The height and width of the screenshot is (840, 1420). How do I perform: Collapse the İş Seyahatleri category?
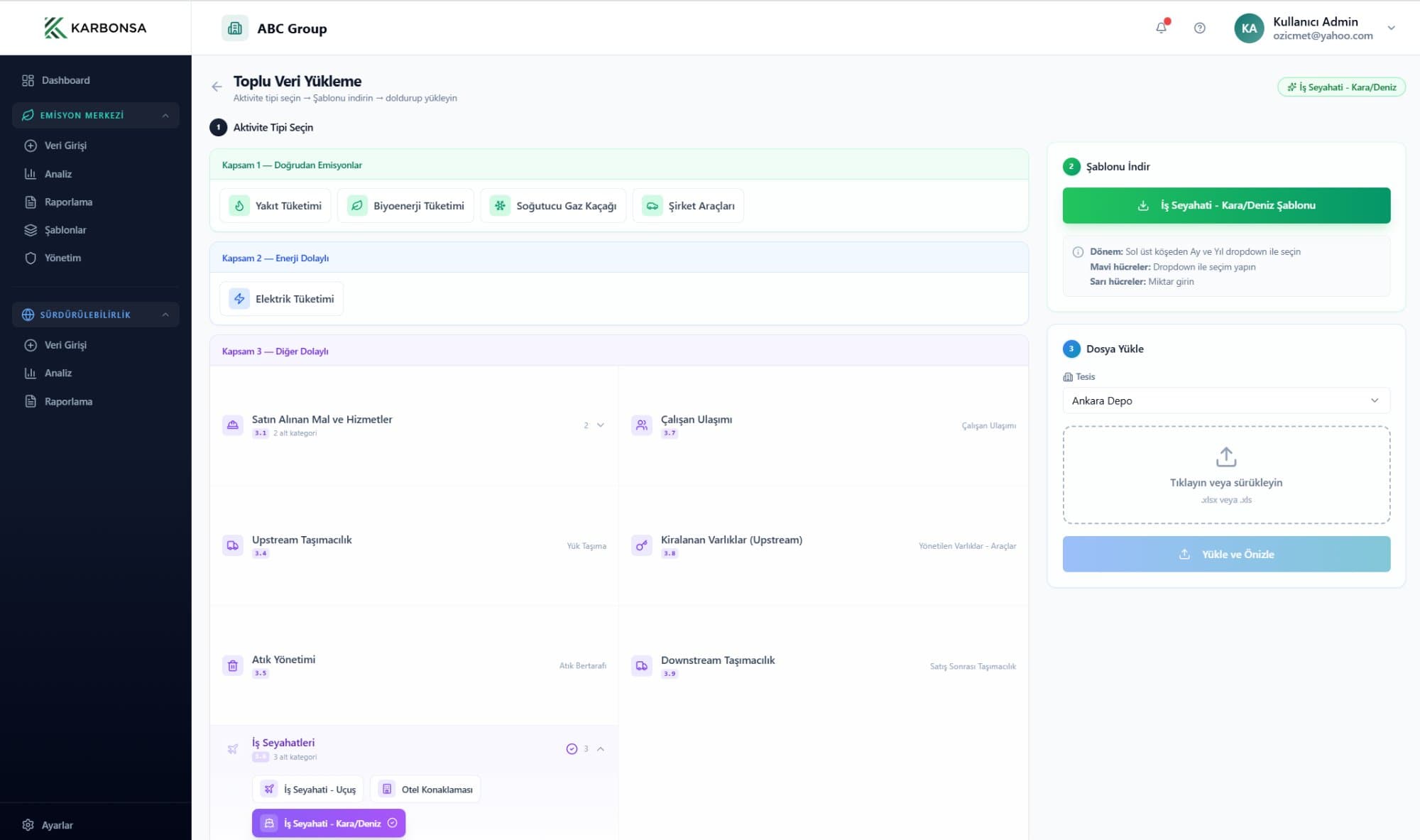(601, 748)
